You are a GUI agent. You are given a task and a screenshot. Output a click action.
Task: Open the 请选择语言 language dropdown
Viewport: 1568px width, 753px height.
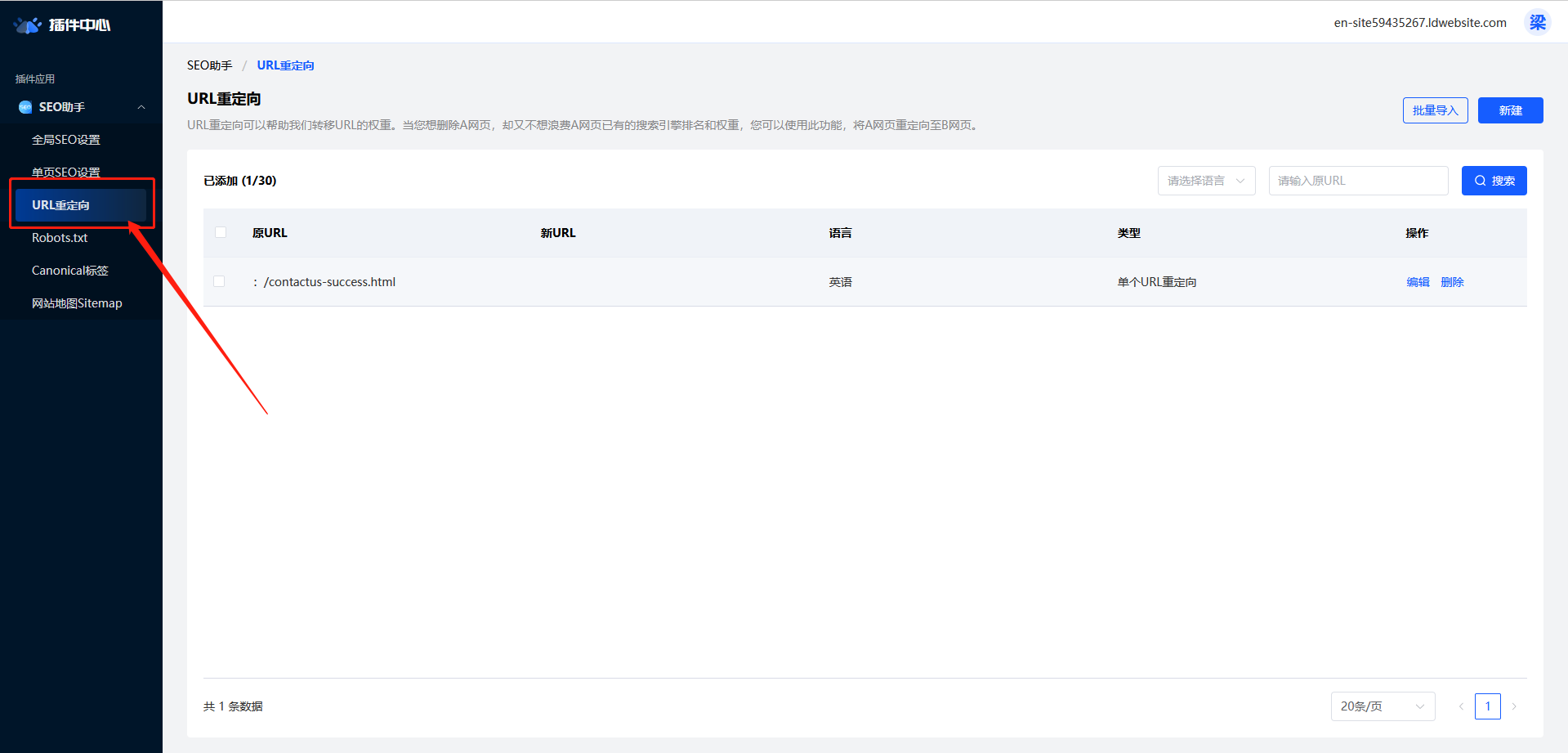(1206, 181)
